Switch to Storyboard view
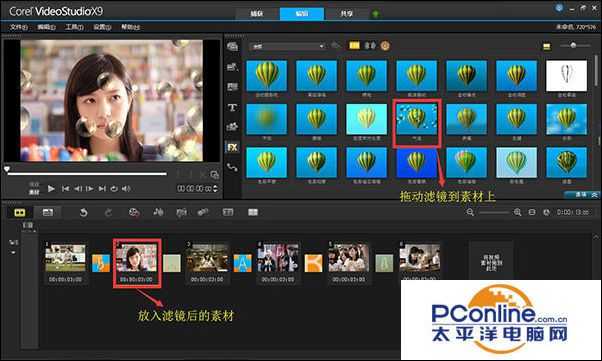602x361 pixels. [20, 212]
